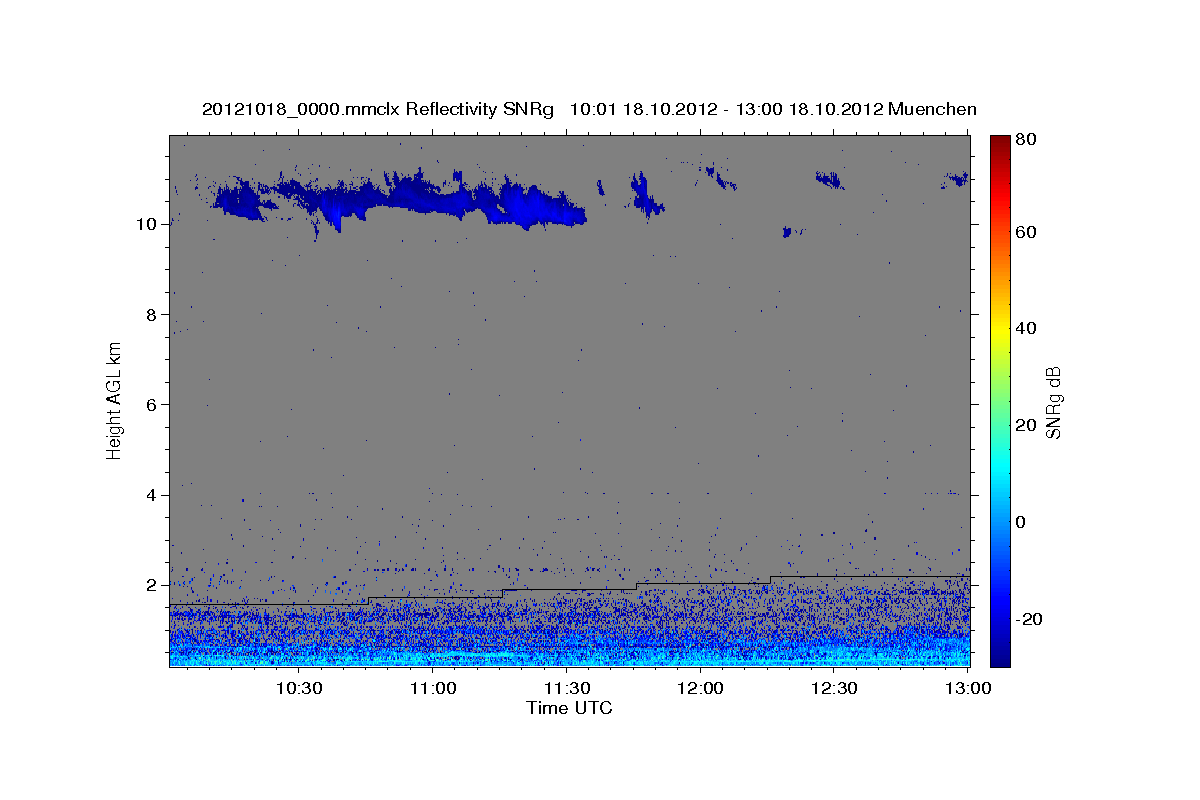
Task: Click the colorbar value label 40
Action: pyautogui.click(x=1027, y=328)
